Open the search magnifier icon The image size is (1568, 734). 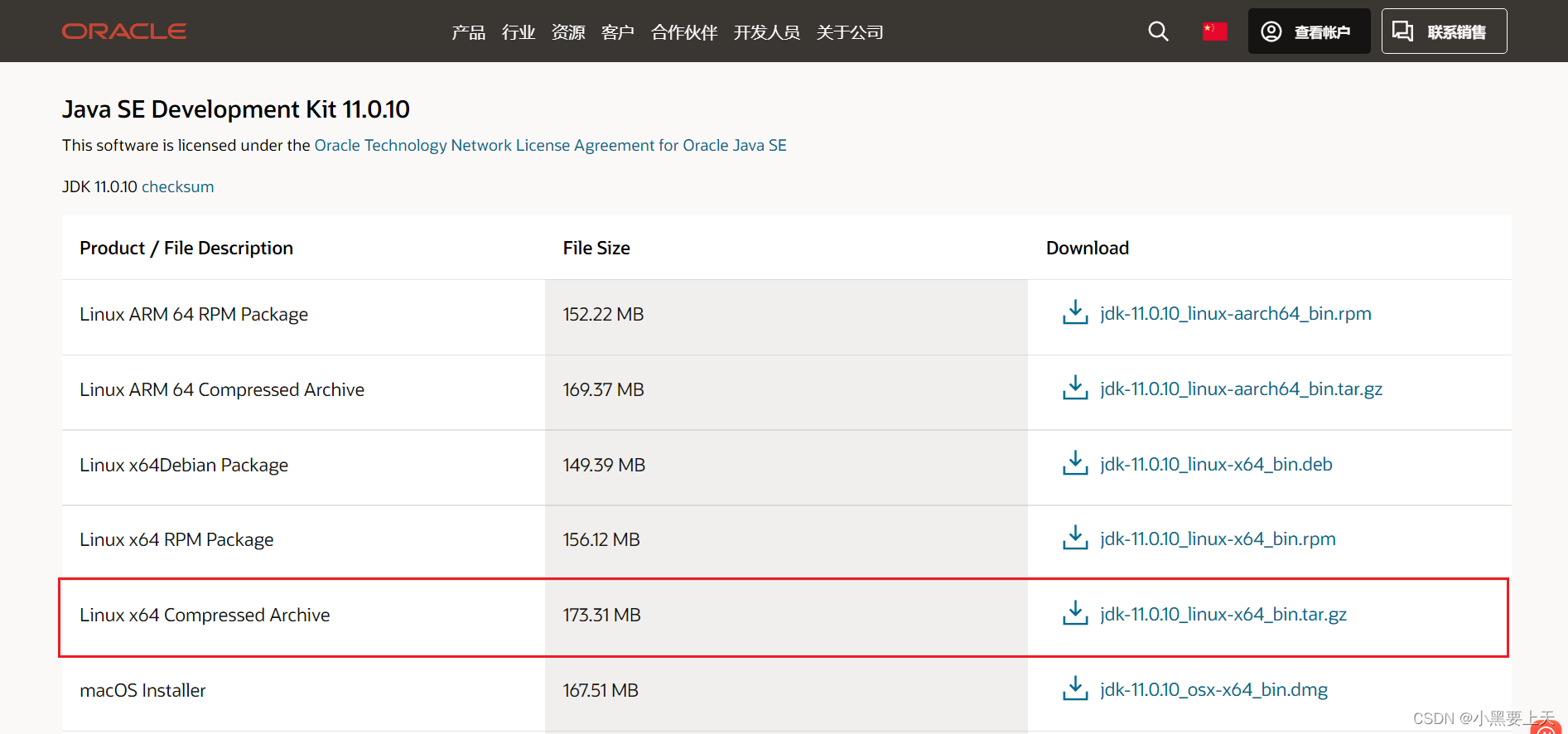(x=1158, y=31)
